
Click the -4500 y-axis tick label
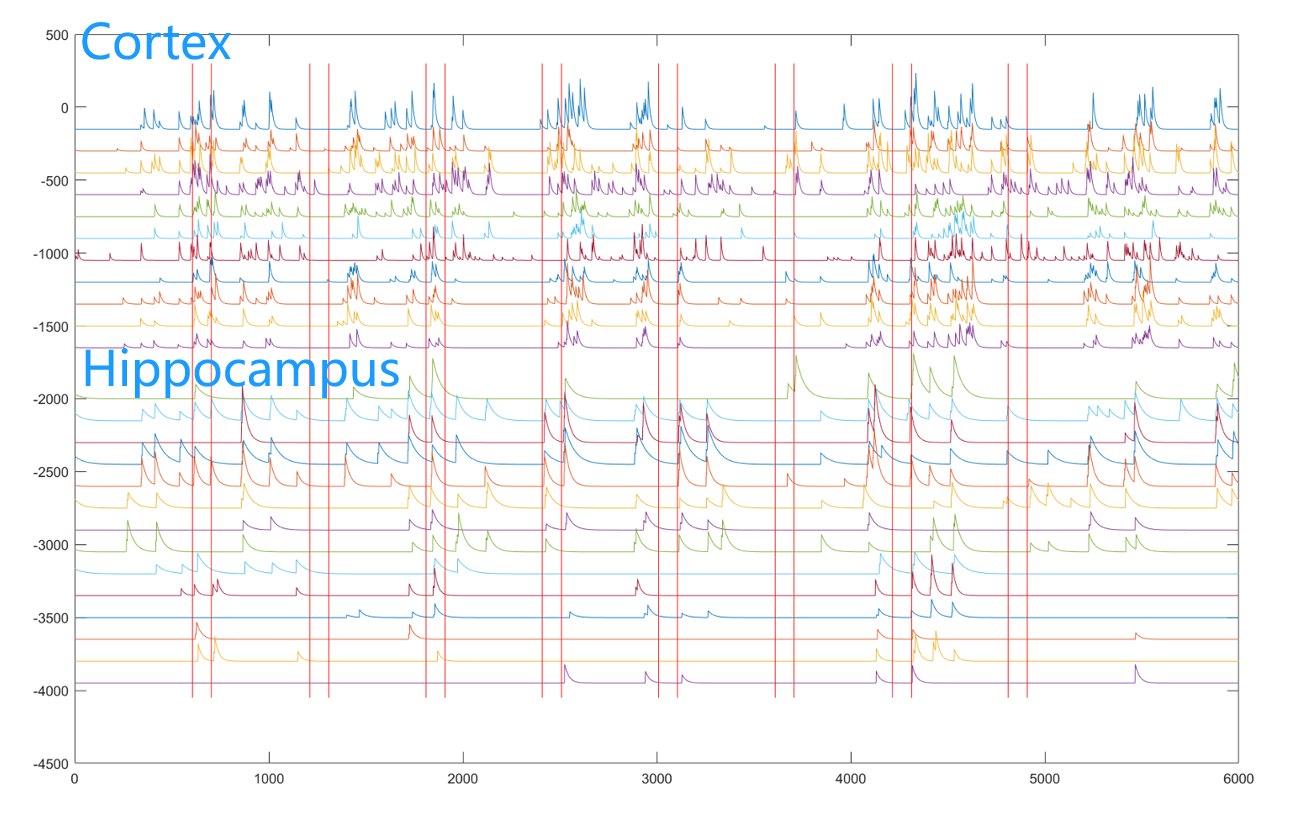pyautogui.click(x=50, y=764)
